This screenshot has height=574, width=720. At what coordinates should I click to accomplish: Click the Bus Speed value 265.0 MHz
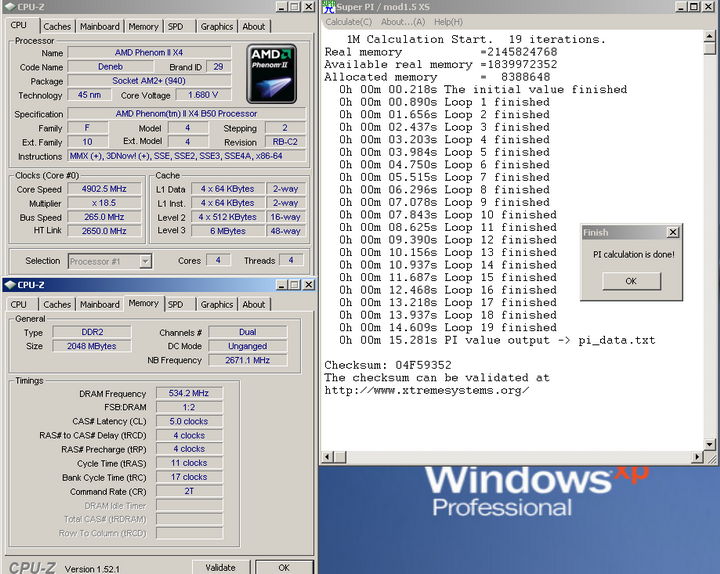pos(104,217)
